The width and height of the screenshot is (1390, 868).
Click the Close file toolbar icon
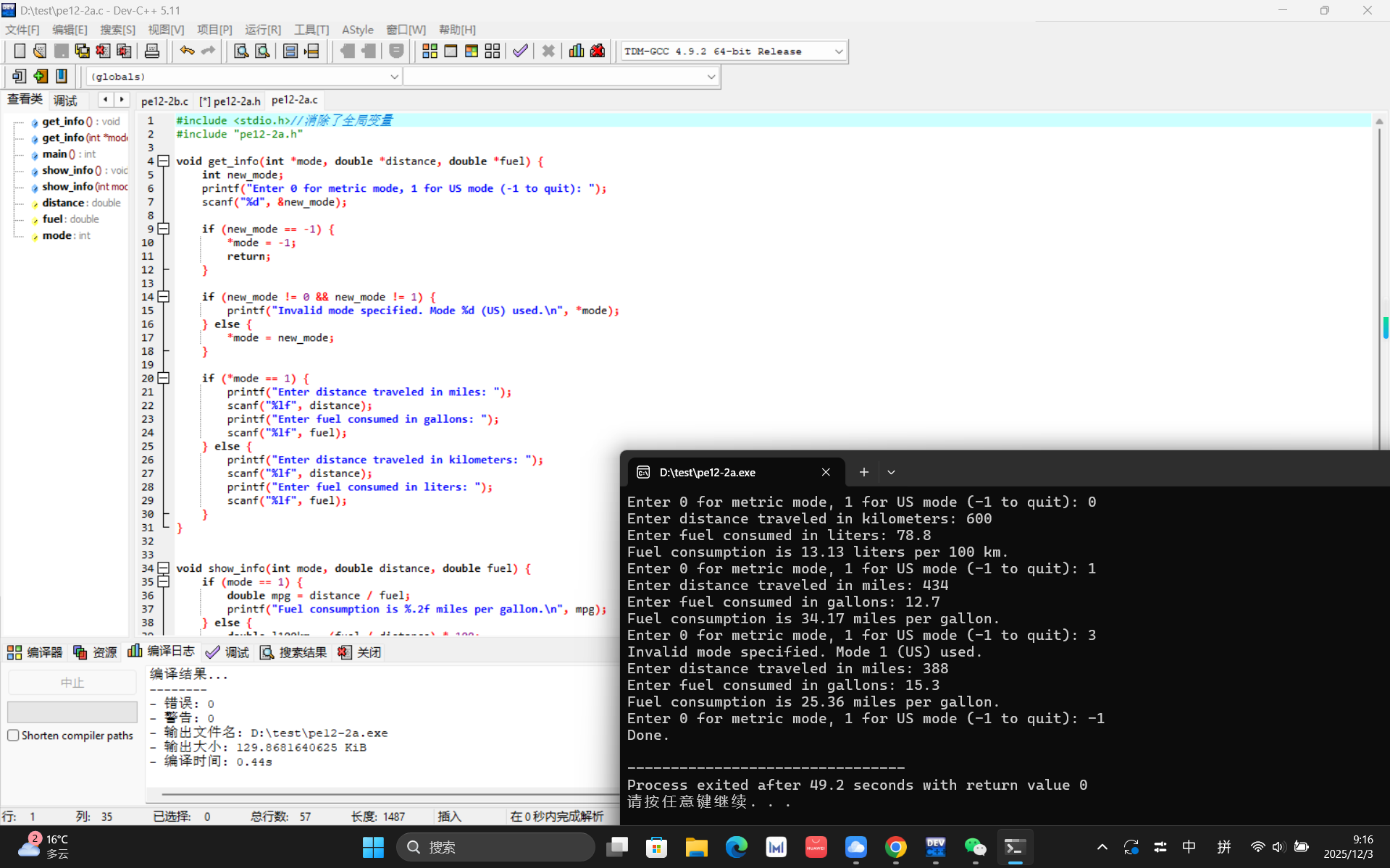(103, 51)
